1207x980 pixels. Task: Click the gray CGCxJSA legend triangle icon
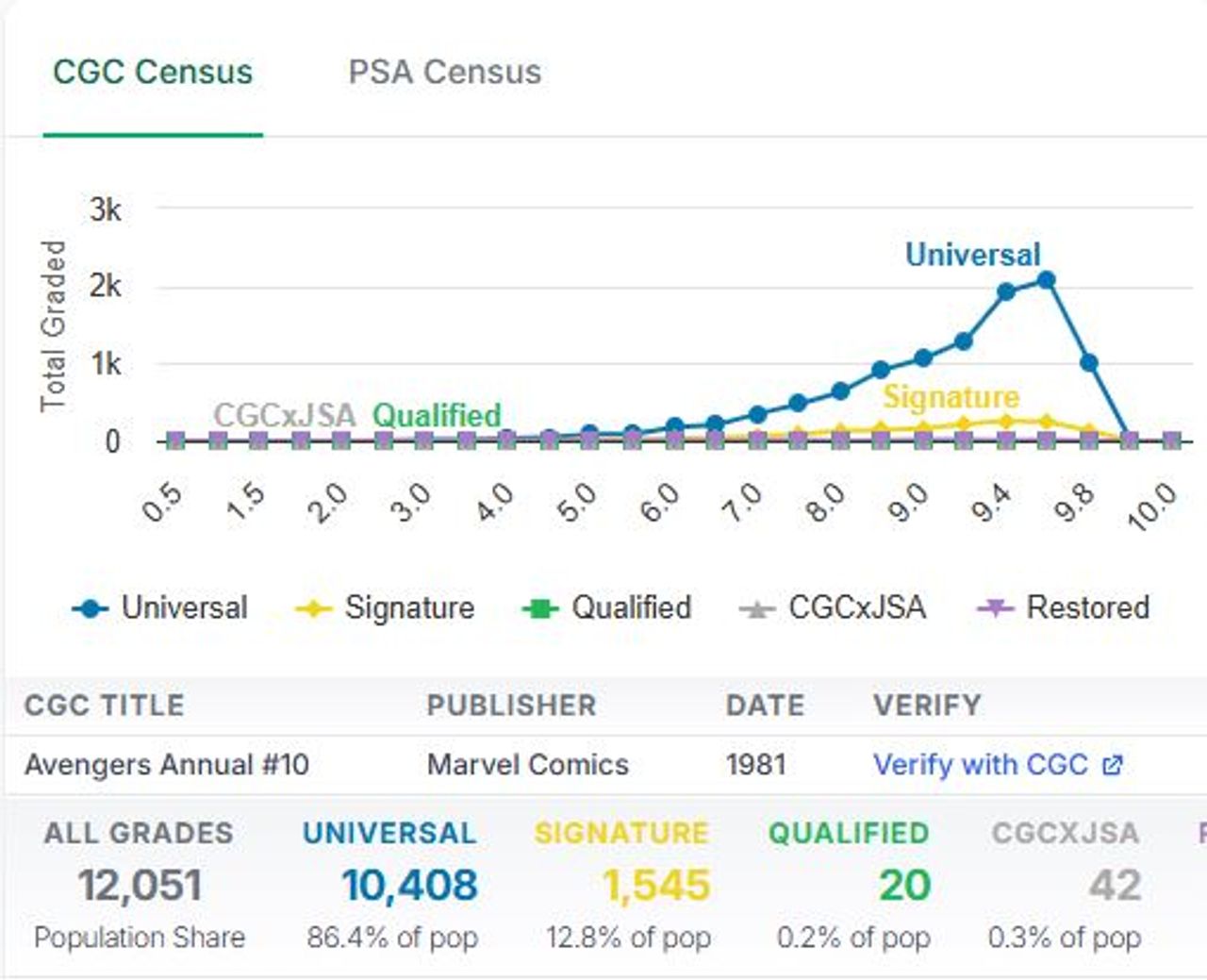tap(757, 609)
